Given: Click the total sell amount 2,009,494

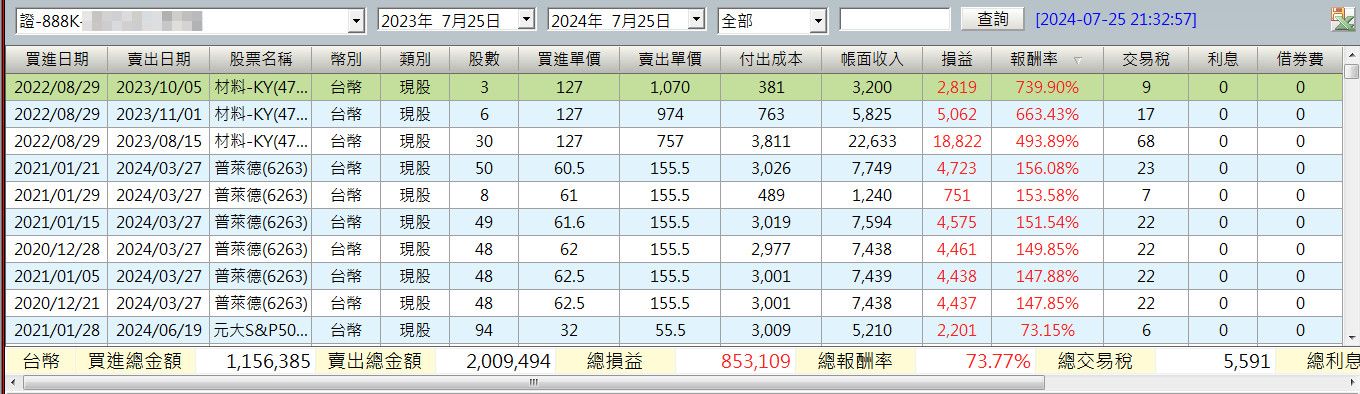Looking at the screenshot, I should [x=508, y=361].
